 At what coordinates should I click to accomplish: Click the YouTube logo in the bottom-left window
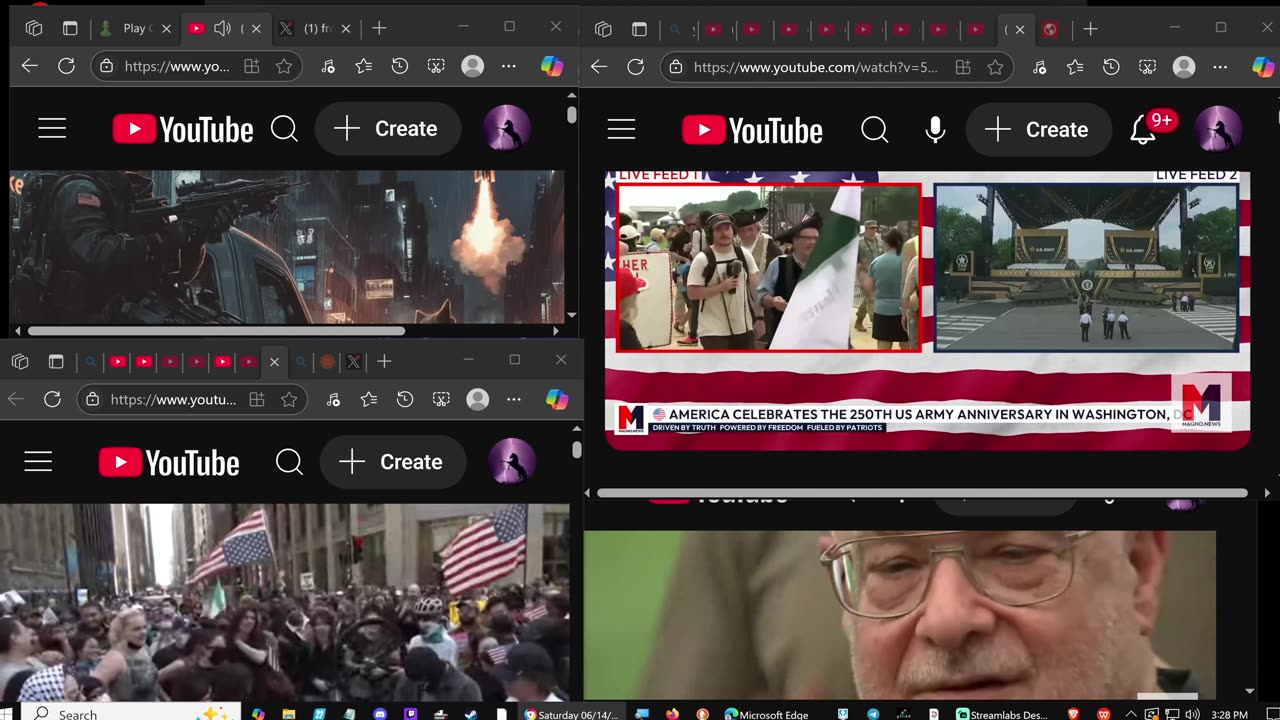(169, 462)
